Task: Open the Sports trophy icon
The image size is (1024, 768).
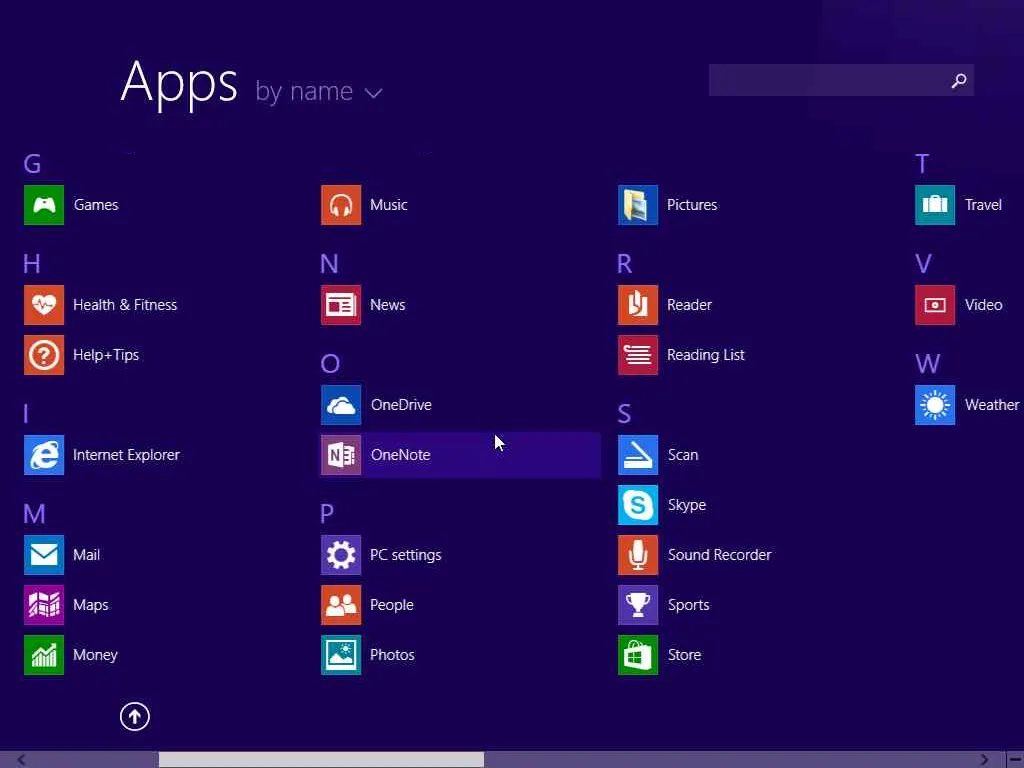Action: click(x=638, y=605)
